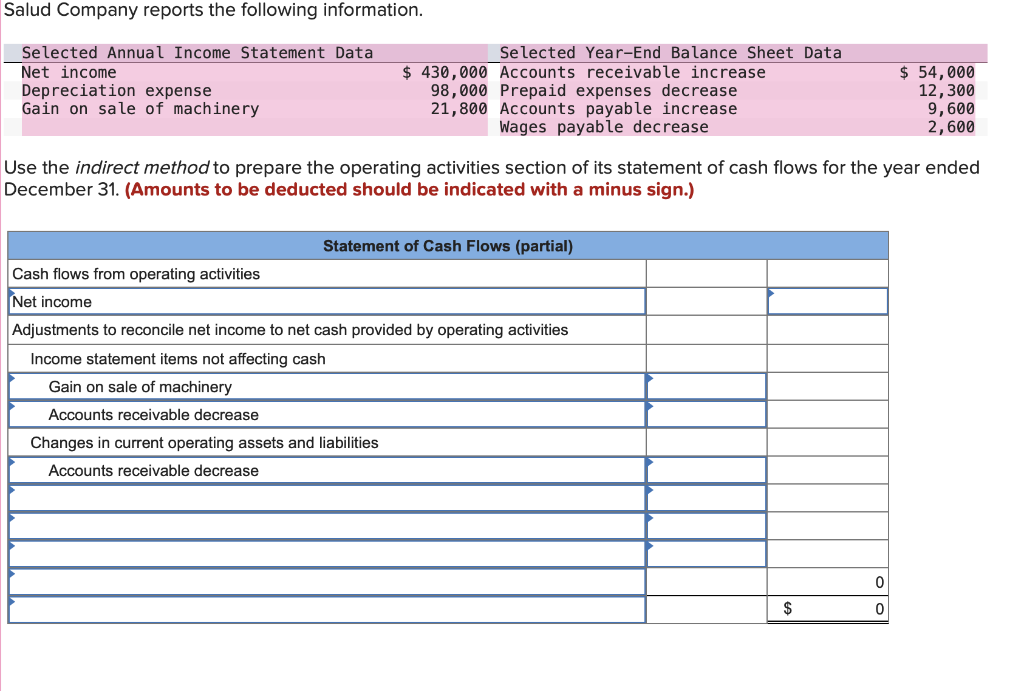
Task: Click 'Income statement items not affecting cash' label
Action: click(178, 359)
